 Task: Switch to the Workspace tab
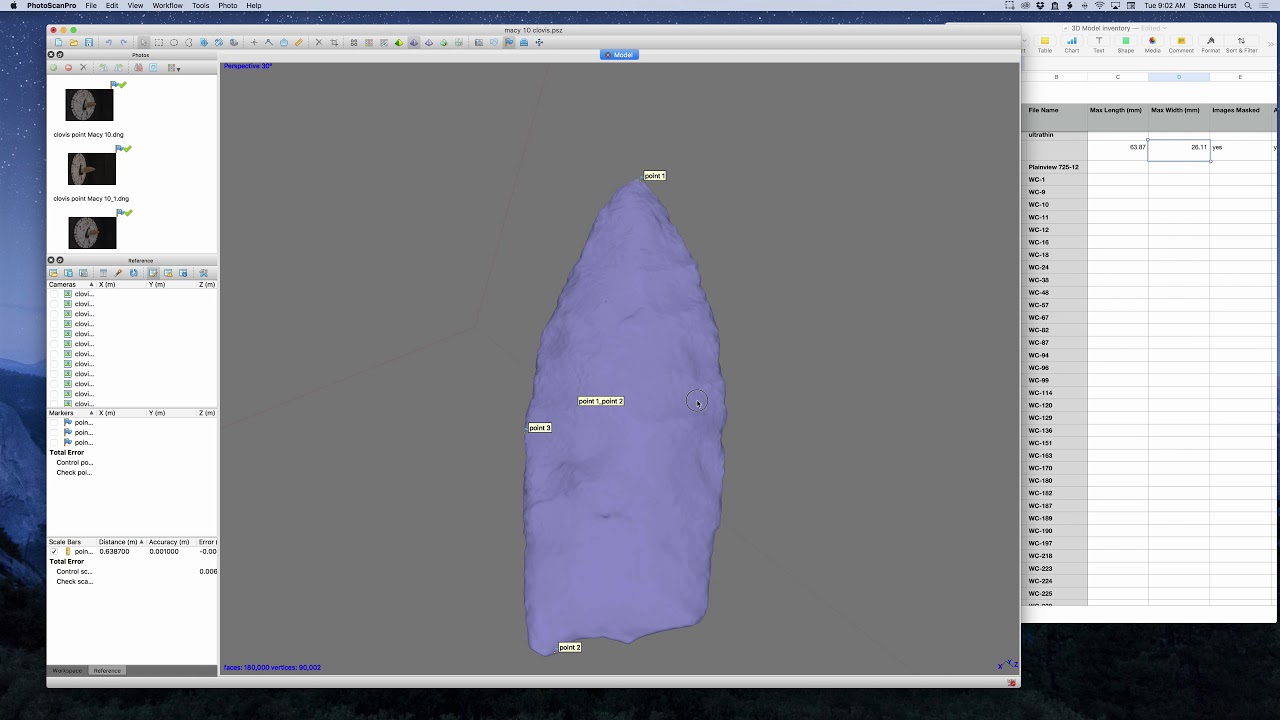pyautogui.click(x=67, y=670)
